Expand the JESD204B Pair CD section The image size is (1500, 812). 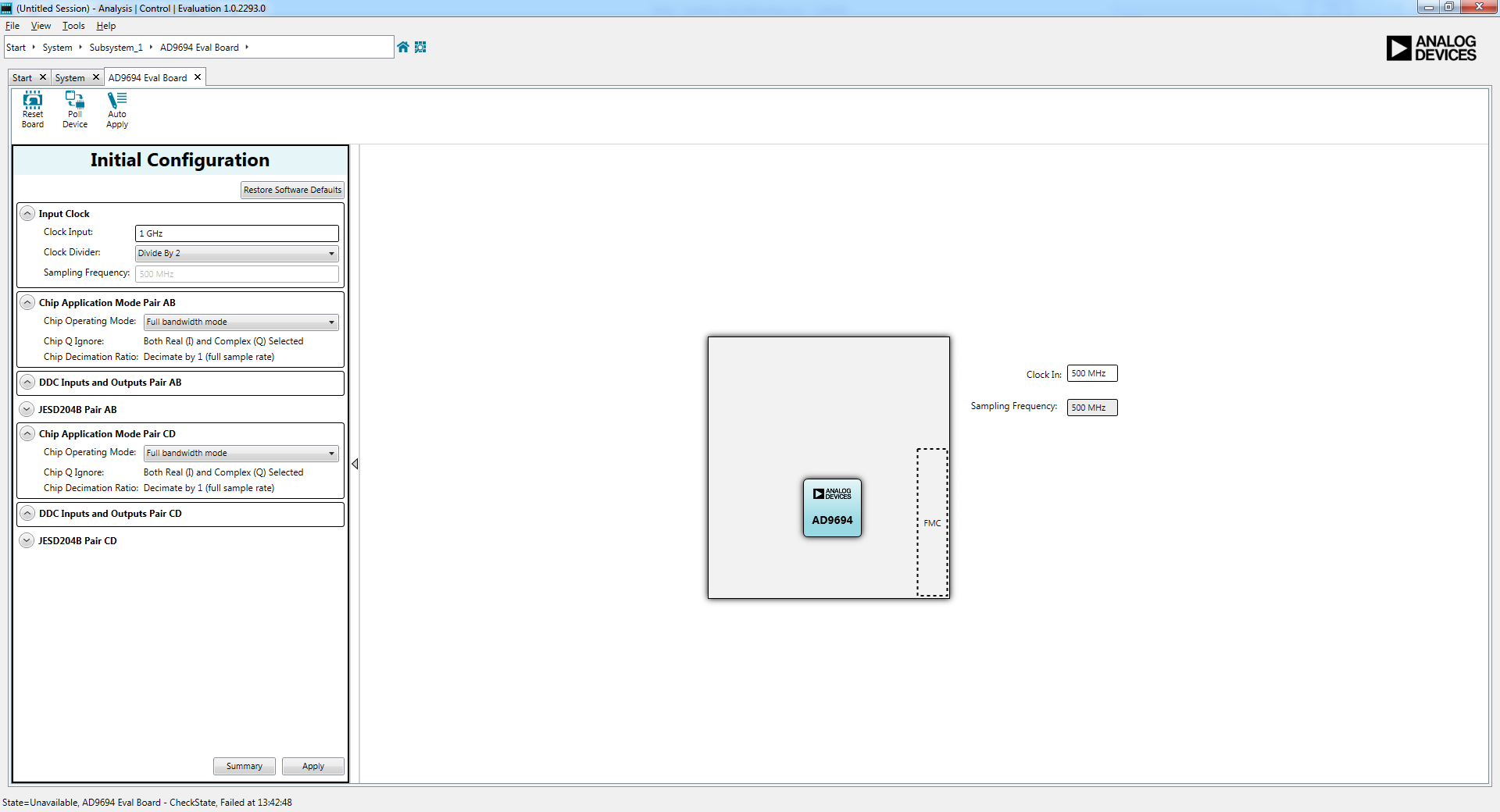27,540
